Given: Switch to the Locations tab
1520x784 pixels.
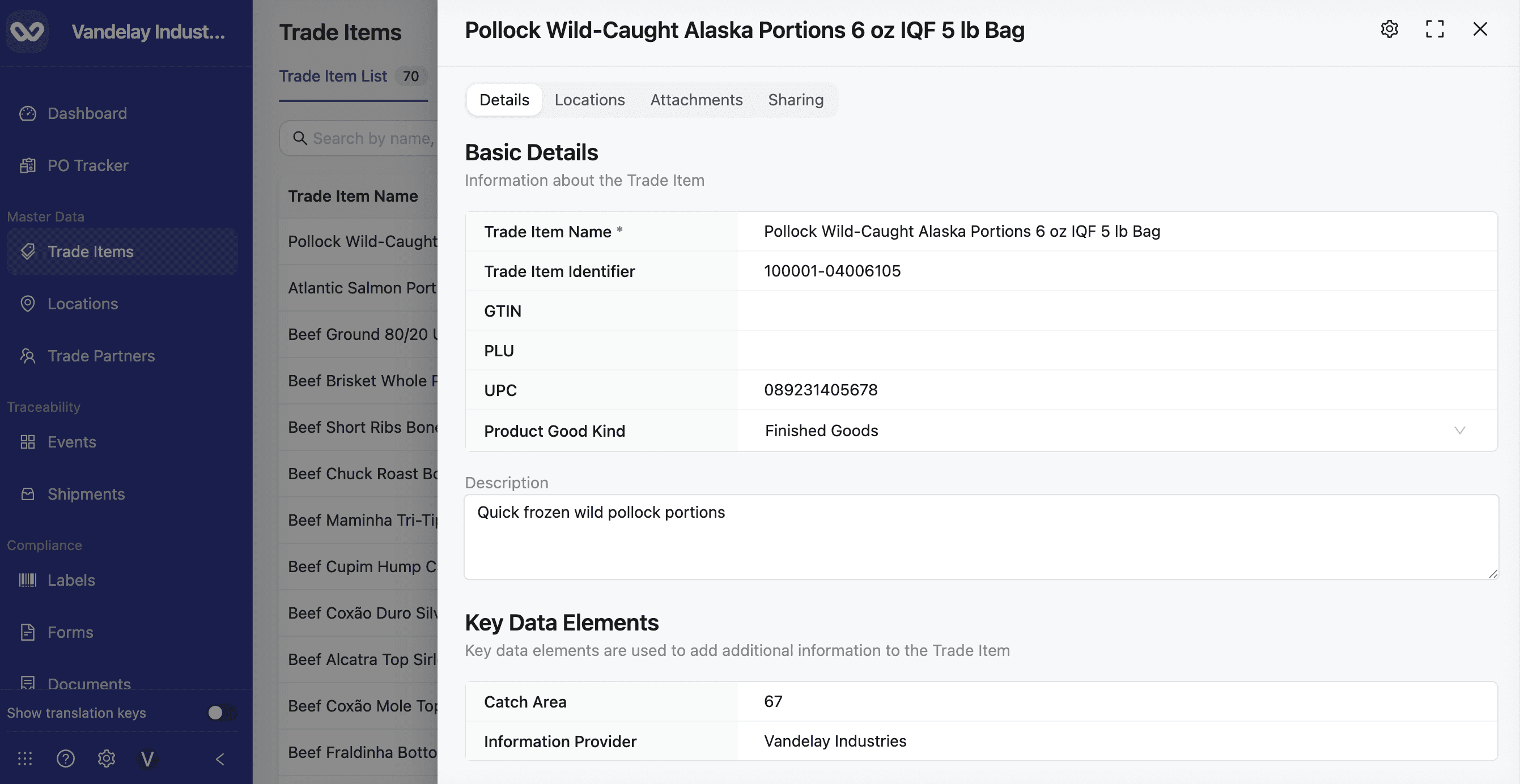Looking at the screenshot, I should [589, 100].
